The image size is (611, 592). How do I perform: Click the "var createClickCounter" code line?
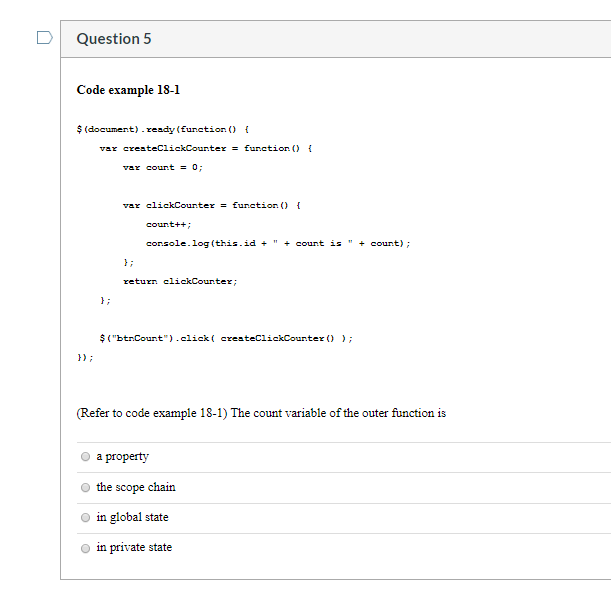[x=206, y=148]
